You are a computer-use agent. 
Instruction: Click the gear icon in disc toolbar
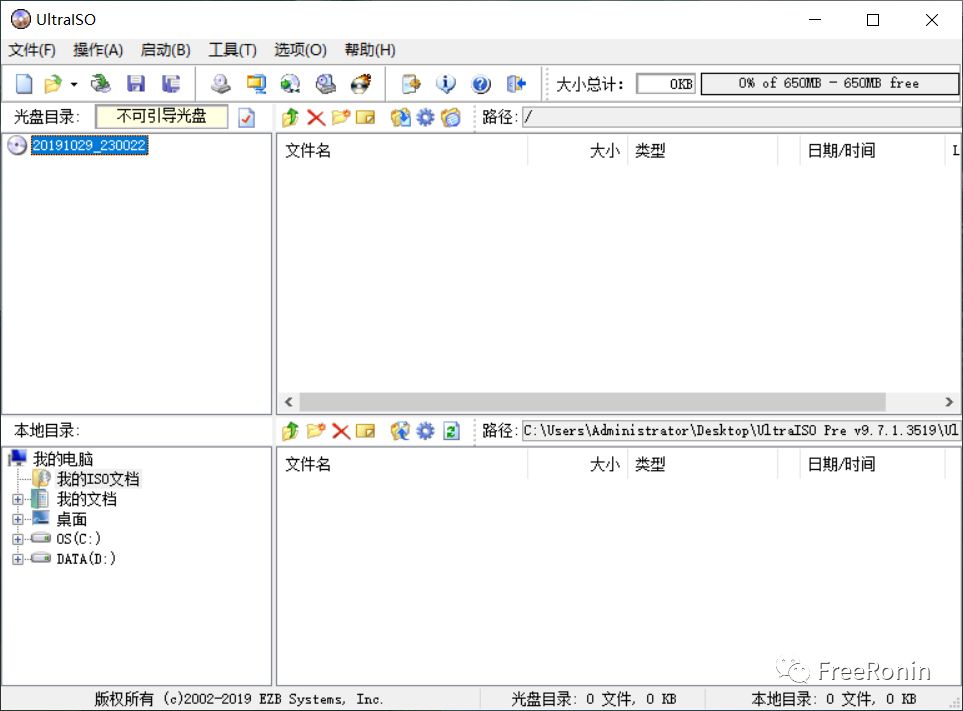[425, 117]
